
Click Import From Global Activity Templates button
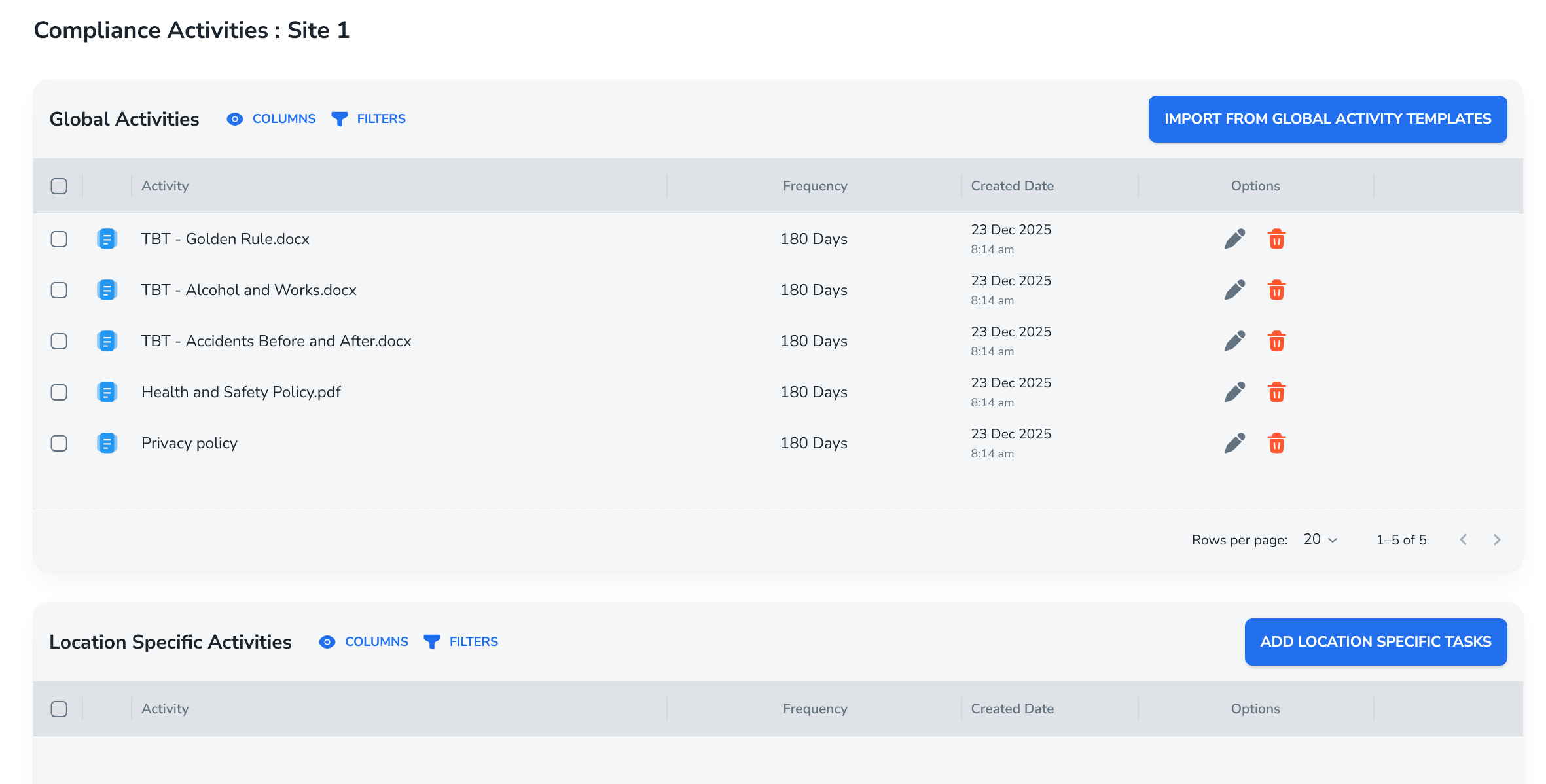coord(1327,118)
